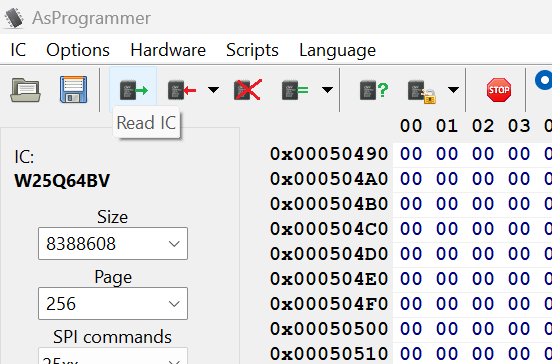Open the Program IC options arrow
This screenshot has height=364, width=552.
point(213,90)
